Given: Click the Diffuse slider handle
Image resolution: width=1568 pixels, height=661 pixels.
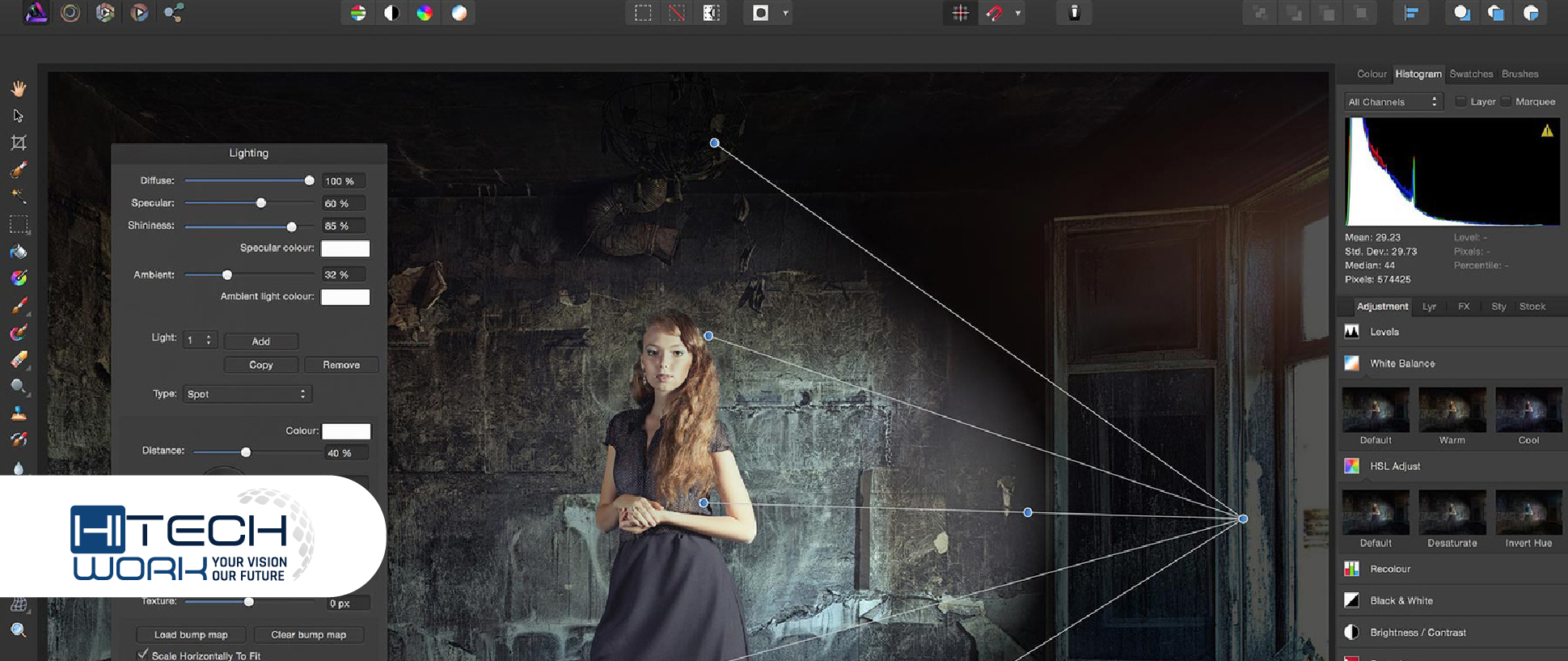Looking at the screenshot, I should pos(309,180).
